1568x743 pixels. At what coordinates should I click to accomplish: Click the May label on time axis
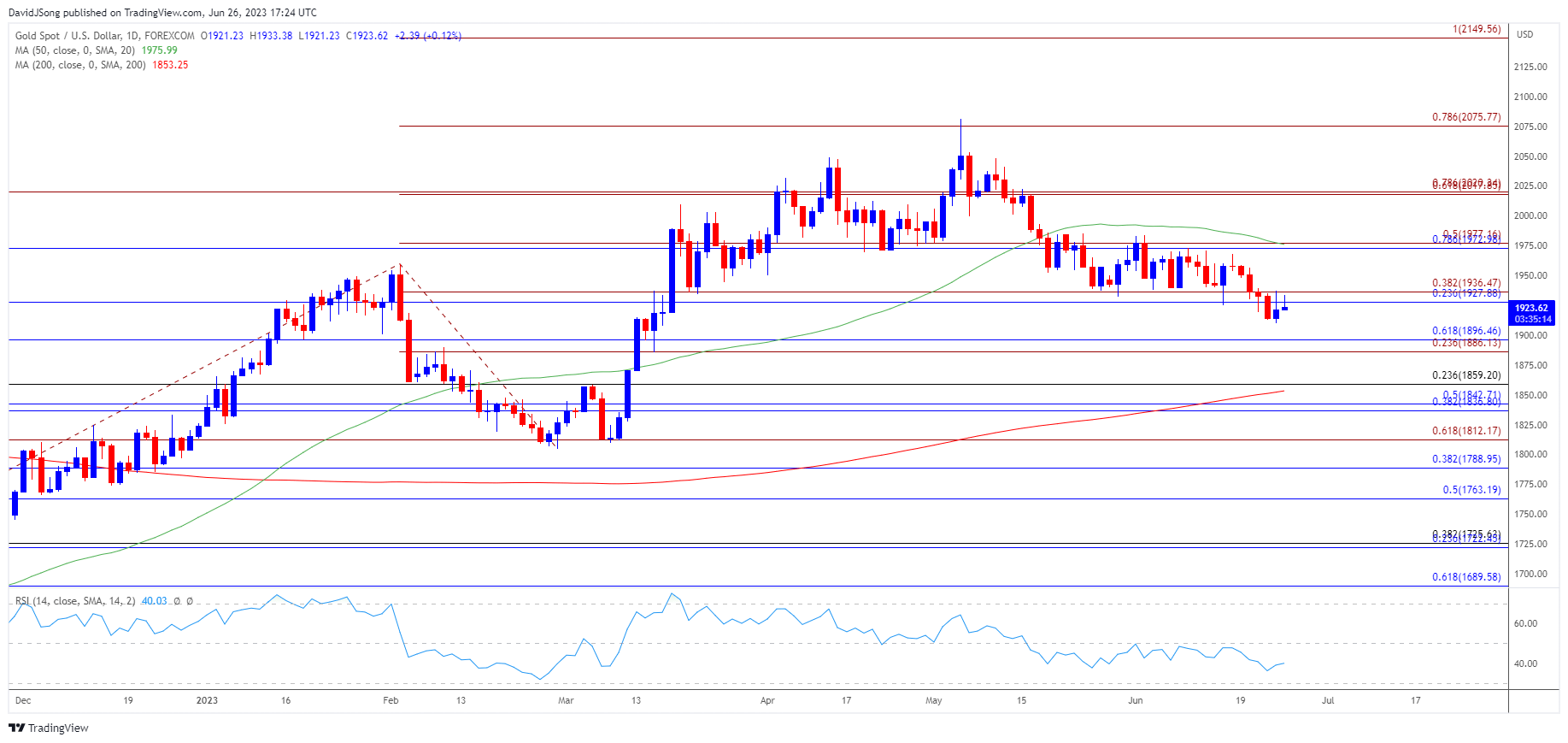[x=934, y=700]
